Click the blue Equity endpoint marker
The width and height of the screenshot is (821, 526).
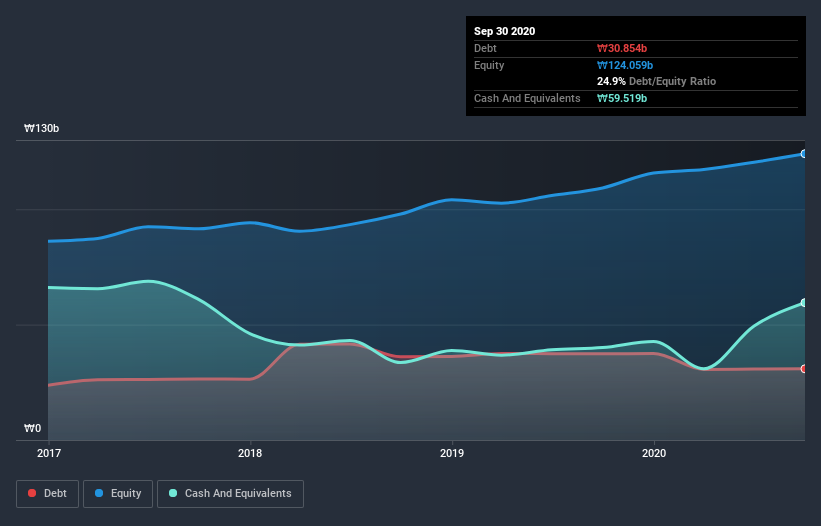pyautogui.click(x=804, y=154)
